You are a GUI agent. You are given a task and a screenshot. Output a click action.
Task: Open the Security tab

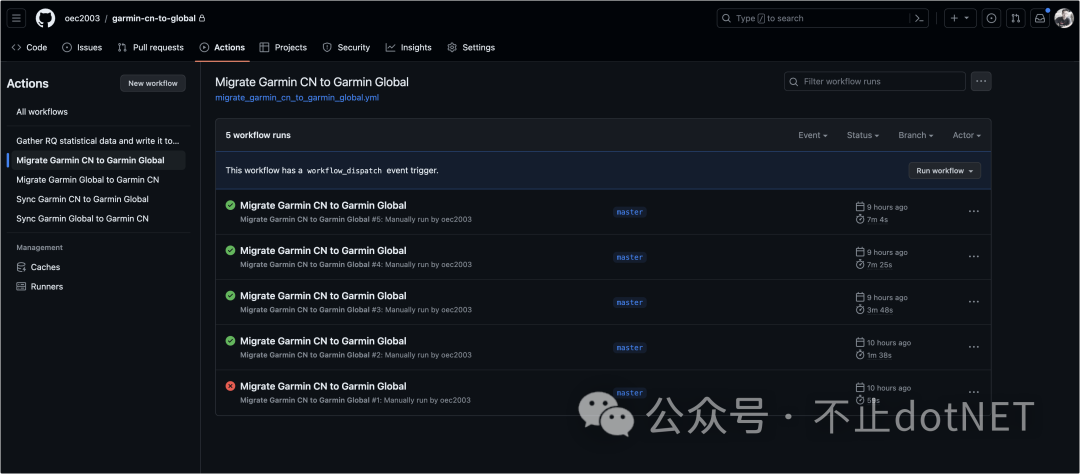pos(346,48)
